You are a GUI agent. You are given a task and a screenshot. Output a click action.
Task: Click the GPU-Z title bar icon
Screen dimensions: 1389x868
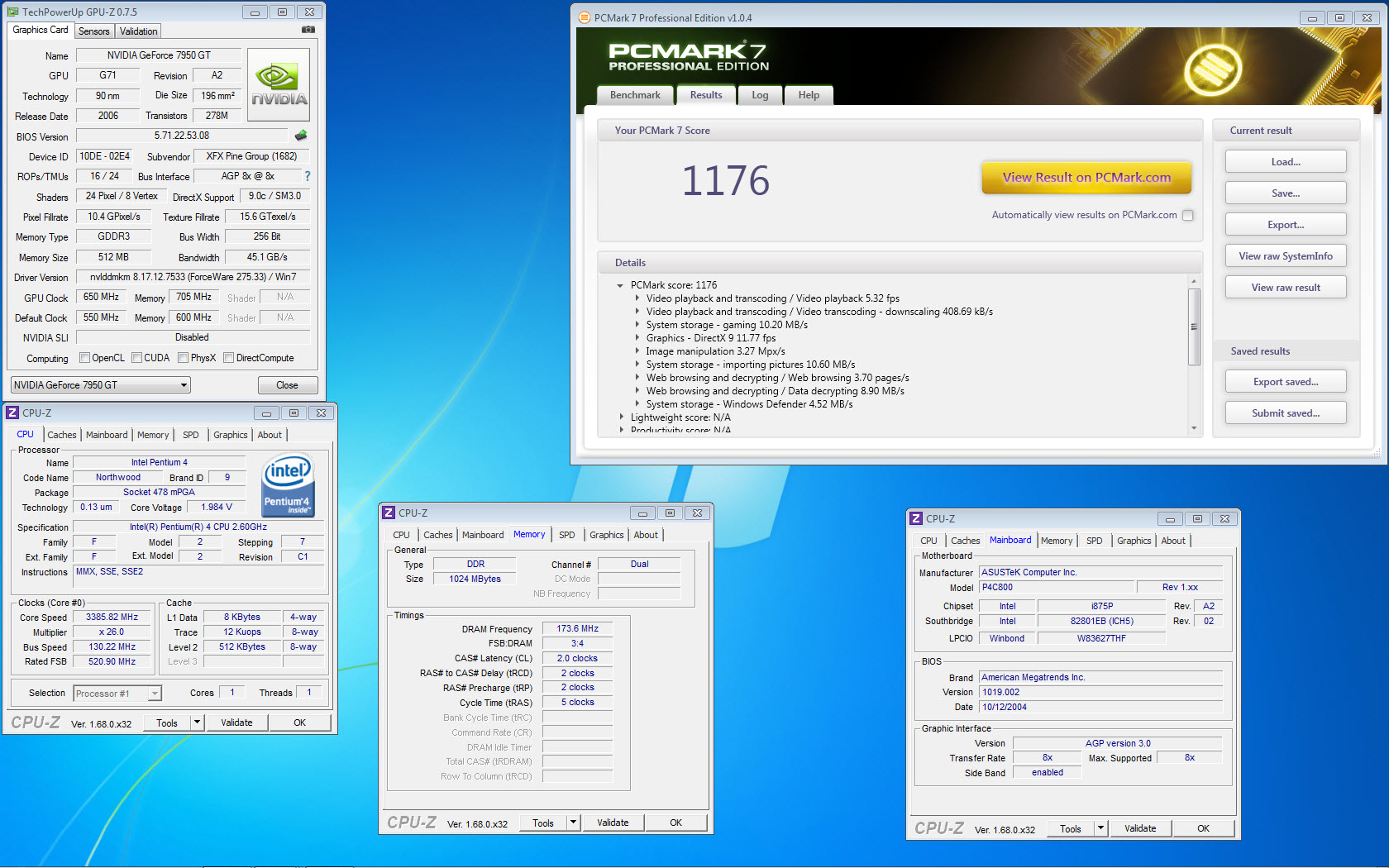click(x=14, y=12)
